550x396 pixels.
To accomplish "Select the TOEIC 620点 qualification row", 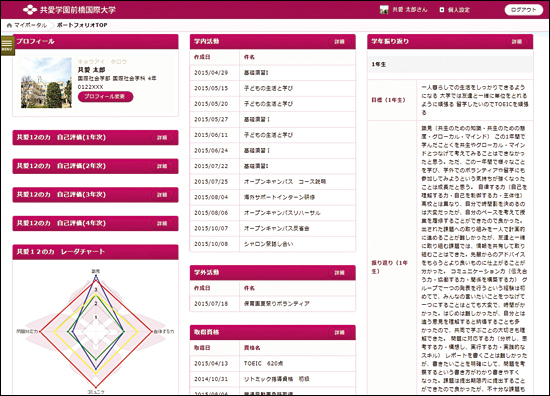I will 273,364.
